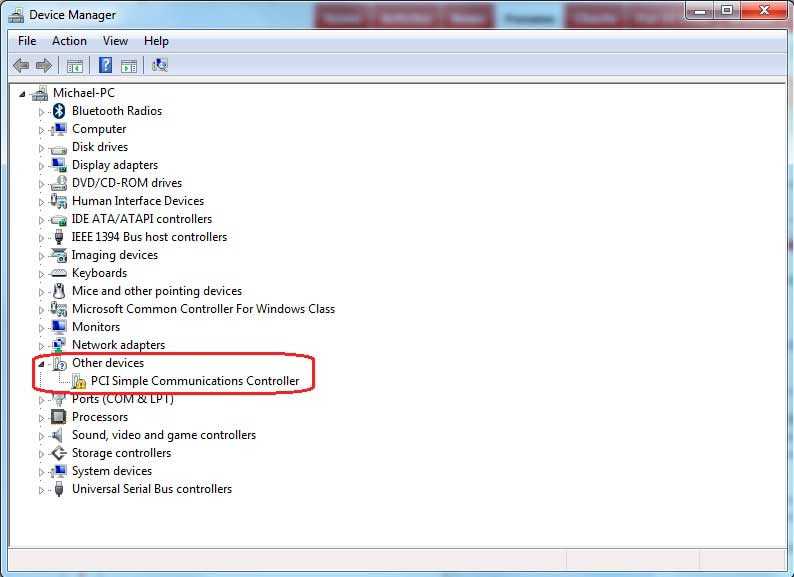Expand the Network adapters arrow
The height and width of the screenshot is (577, 794).
tap(41, 346)
